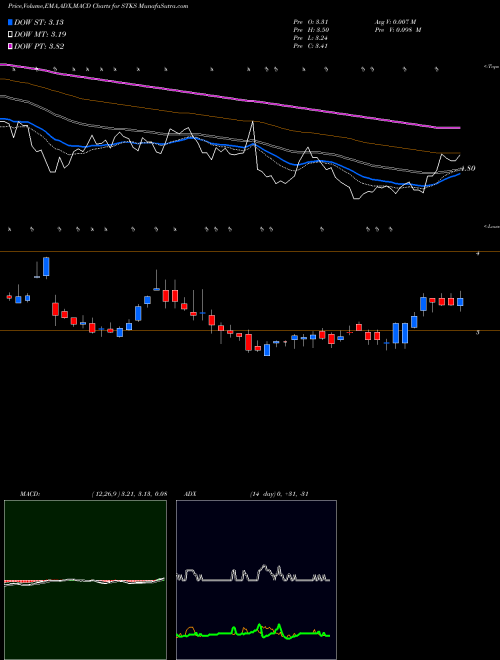Open the green MACD indicator panel
The image size is (500, 660).
coord(85,580)
